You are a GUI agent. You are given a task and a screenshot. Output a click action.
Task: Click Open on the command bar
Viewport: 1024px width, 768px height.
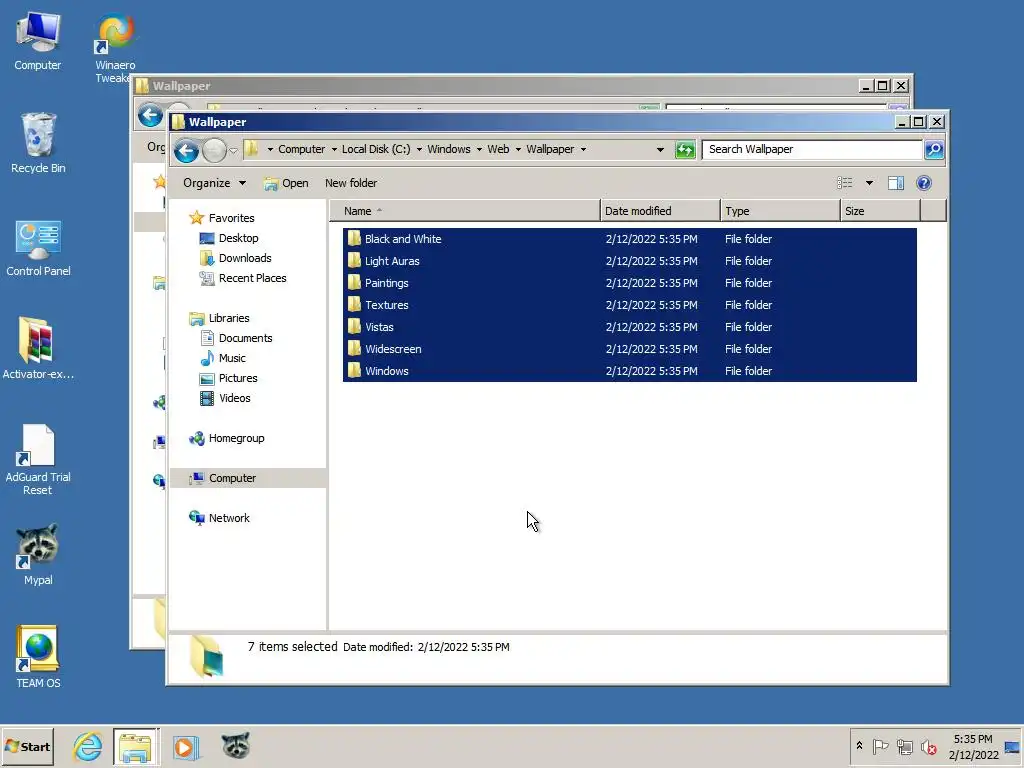286,183
